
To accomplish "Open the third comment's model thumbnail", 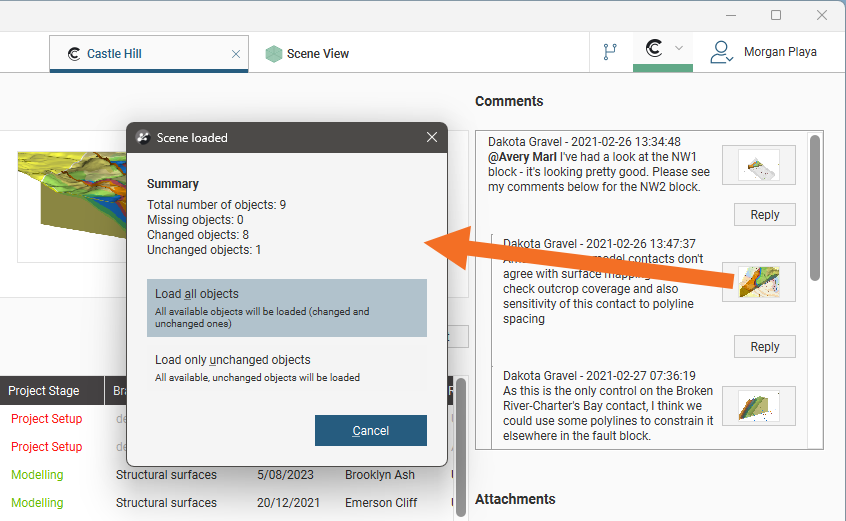I will pos(765,405).
